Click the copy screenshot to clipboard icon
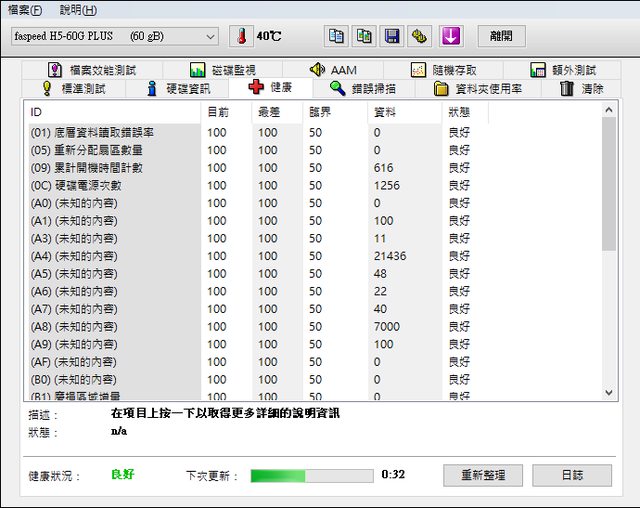The width and height of the screenshot is (640, 508). click(365, 36)
